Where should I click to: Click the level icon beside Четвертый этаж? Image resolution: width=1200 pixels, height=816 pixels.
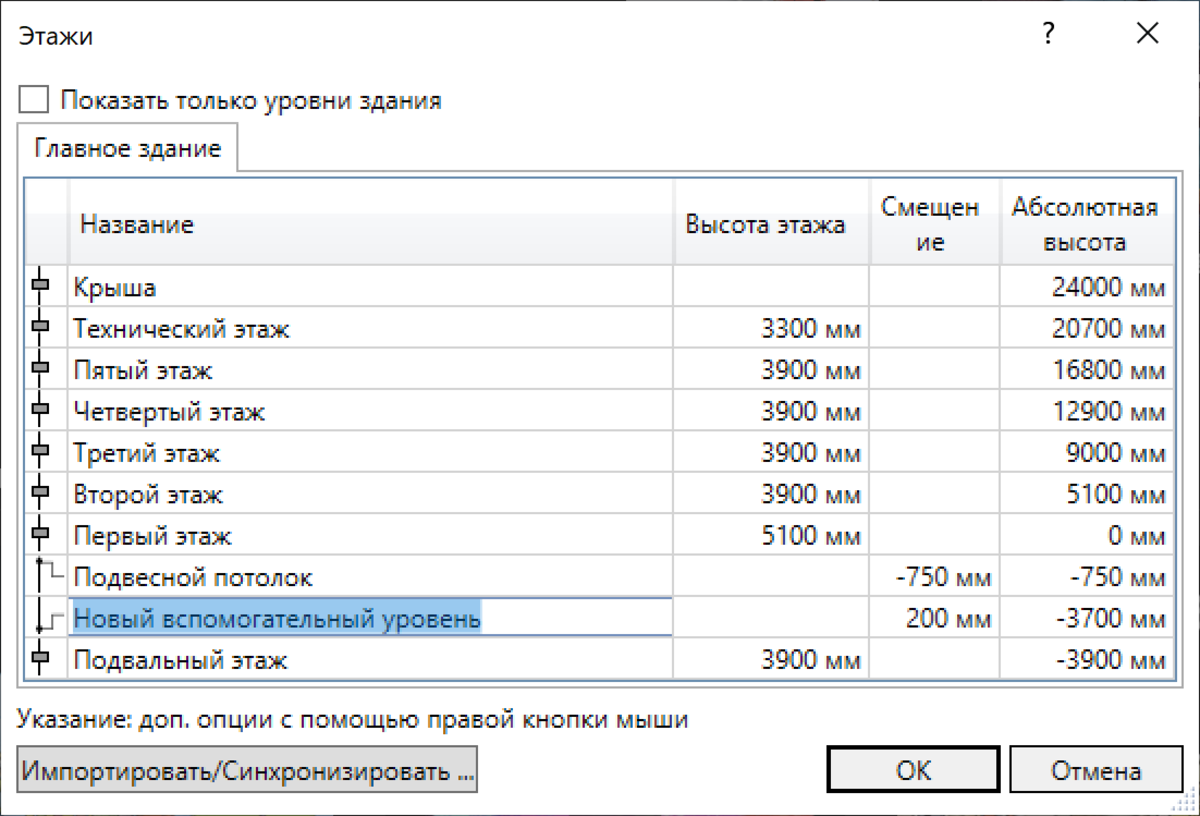[42, 411]
